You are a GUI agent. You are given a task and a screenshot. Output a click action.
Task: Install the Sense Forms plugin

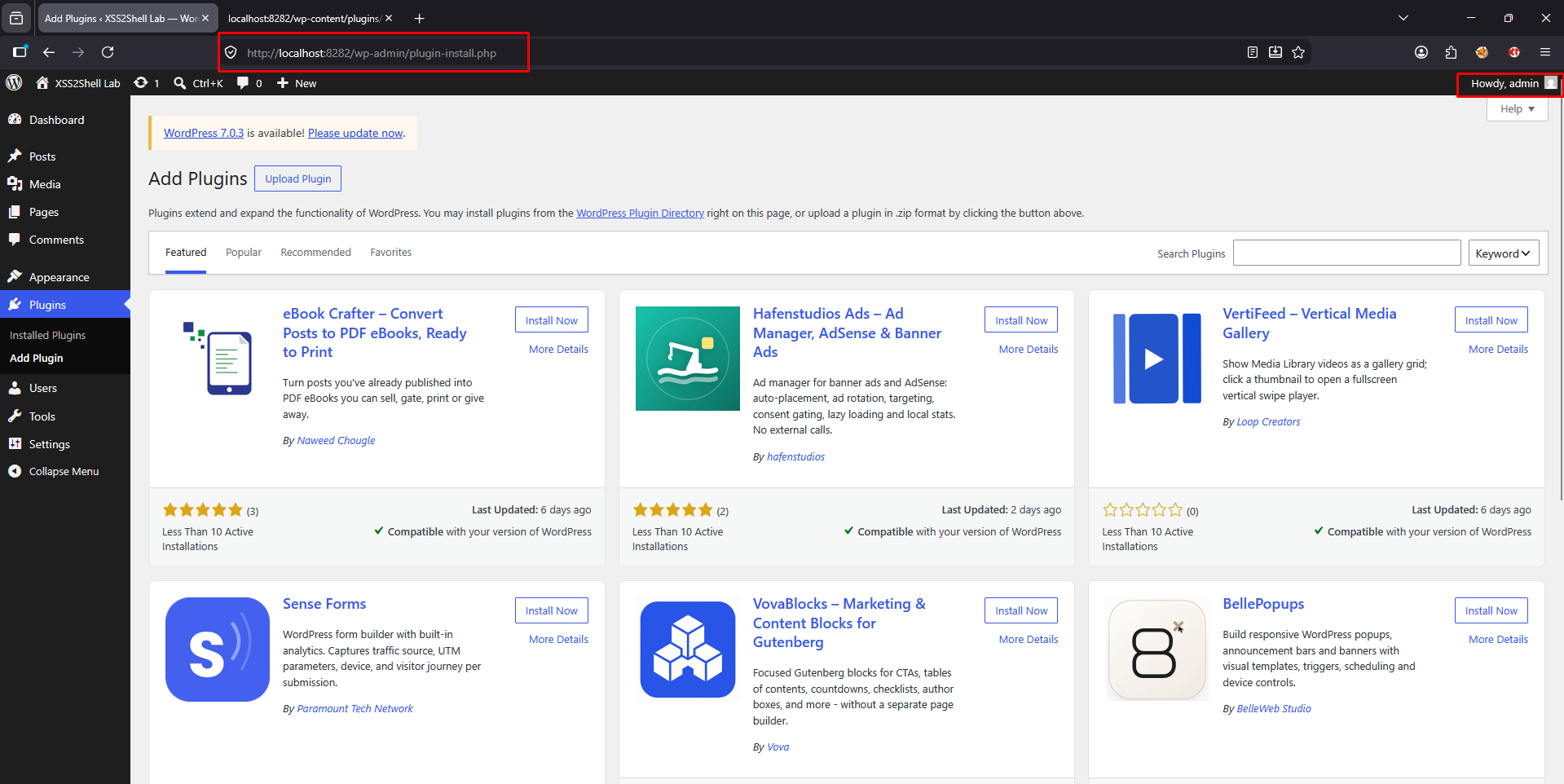pos(552,610)
